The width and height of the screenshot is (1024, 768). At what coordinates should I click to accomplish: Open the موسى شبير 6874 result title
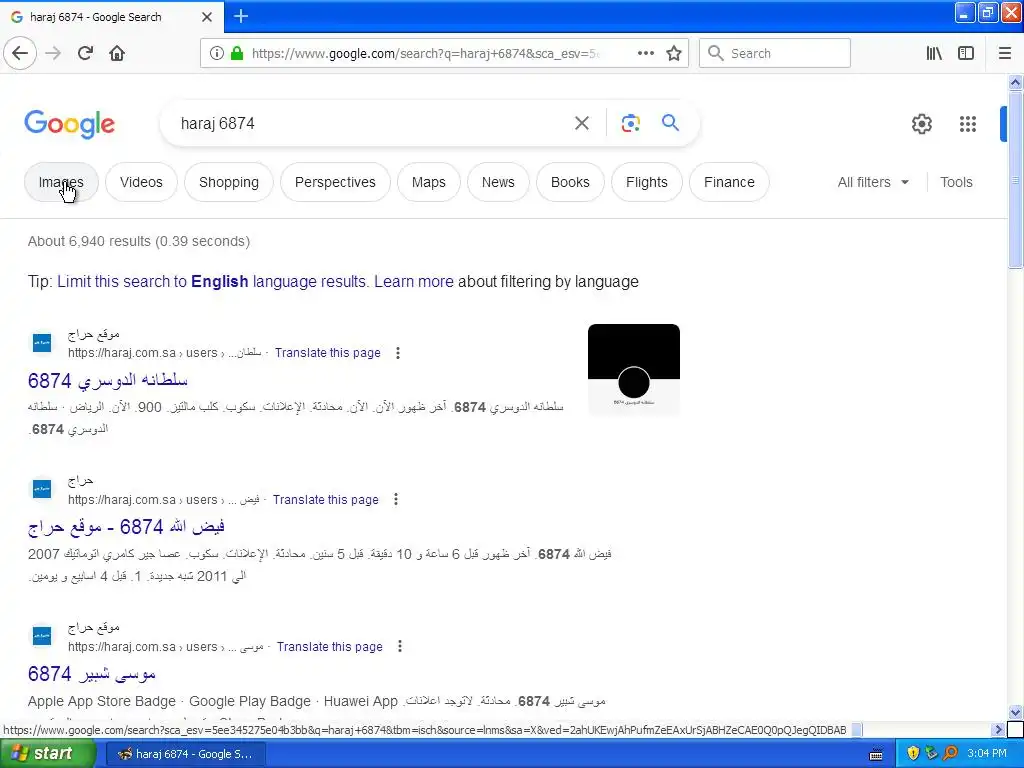(91, 673)
